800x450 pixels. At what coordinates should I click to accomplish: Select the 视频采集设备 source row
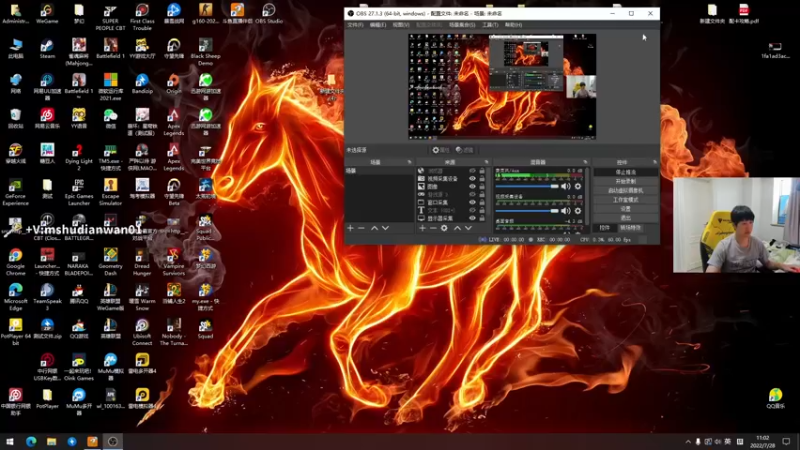click(452, 179)
